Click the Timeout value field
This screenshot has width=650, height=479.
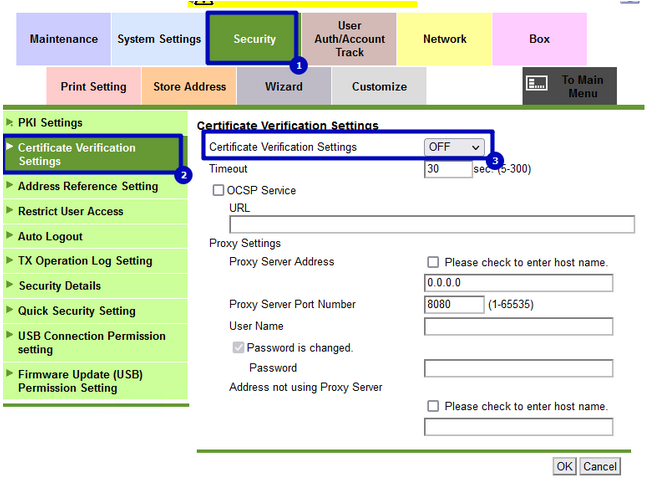[447, 169]
